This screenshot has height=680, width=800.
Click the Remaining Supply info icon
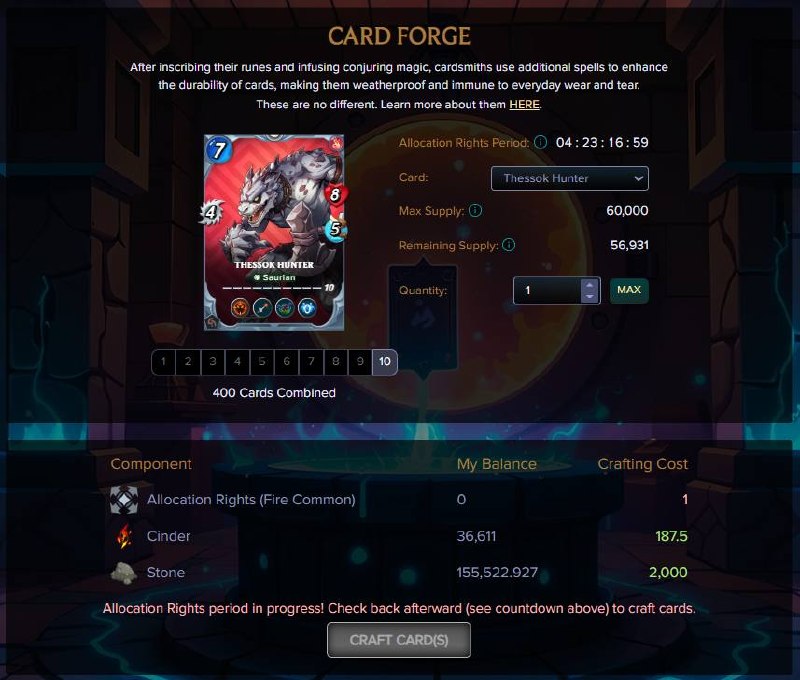pyautogui.click(x=509, y=245)
